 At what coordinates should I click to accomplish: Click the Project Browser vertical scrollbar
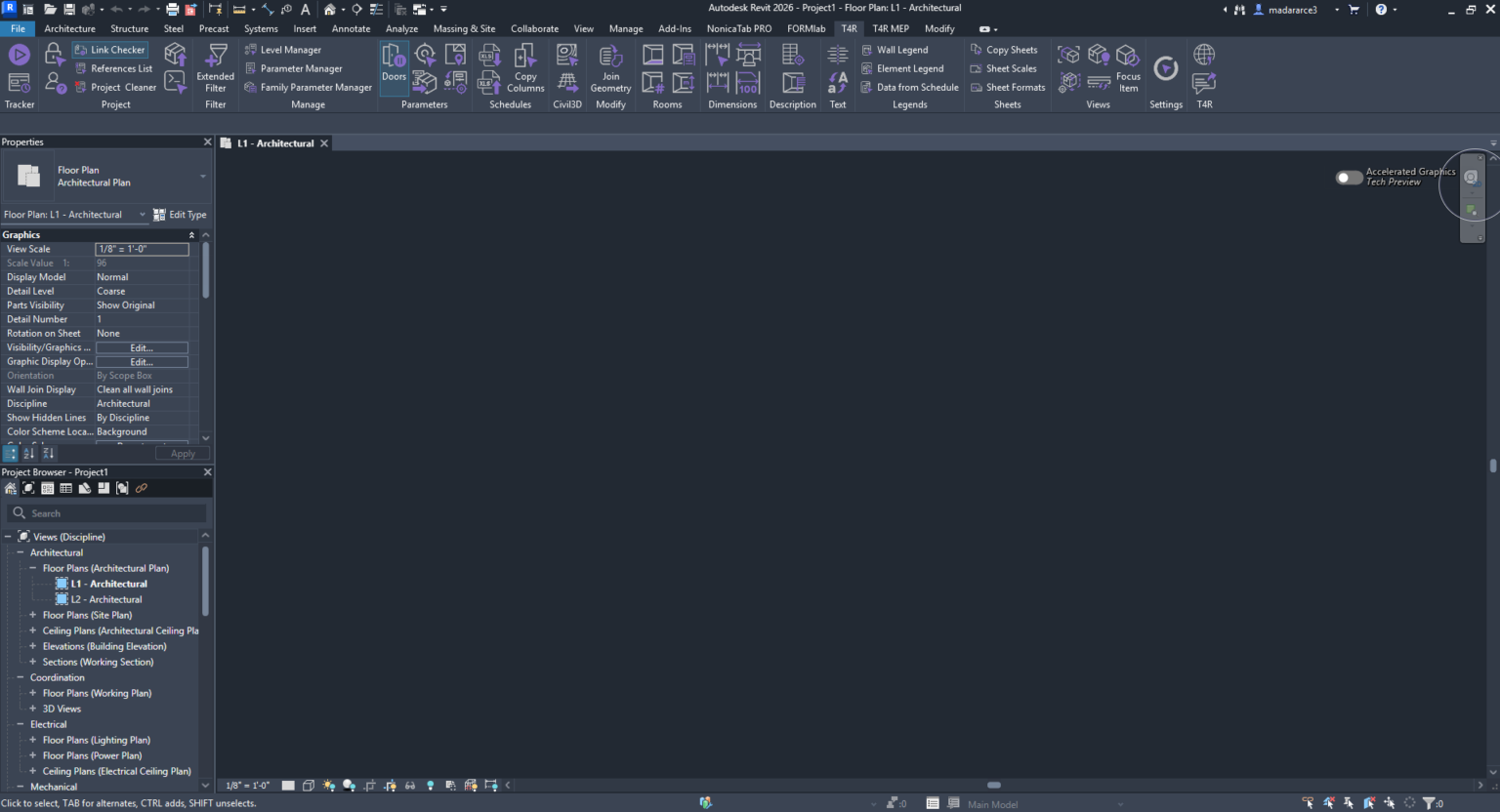(205, 581)
